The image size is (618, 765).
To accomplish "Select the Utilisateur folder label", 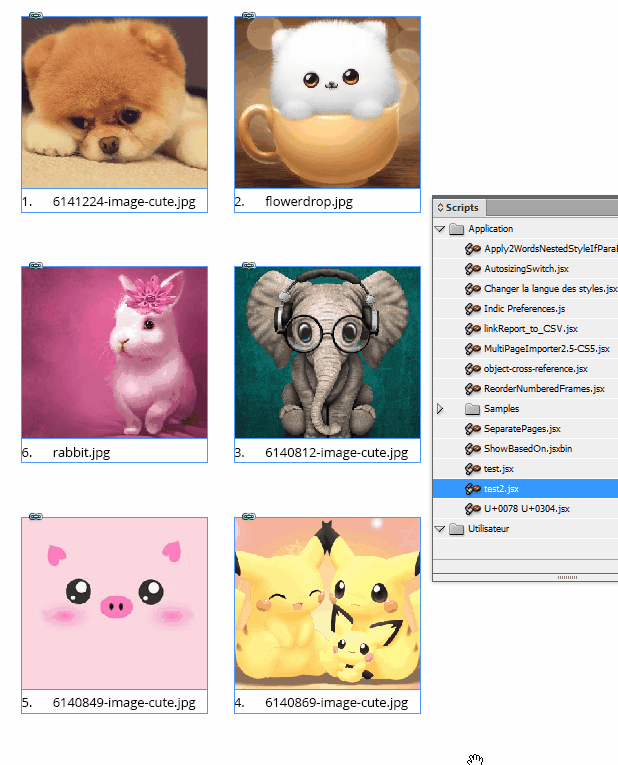I will [x=488, y=529].
